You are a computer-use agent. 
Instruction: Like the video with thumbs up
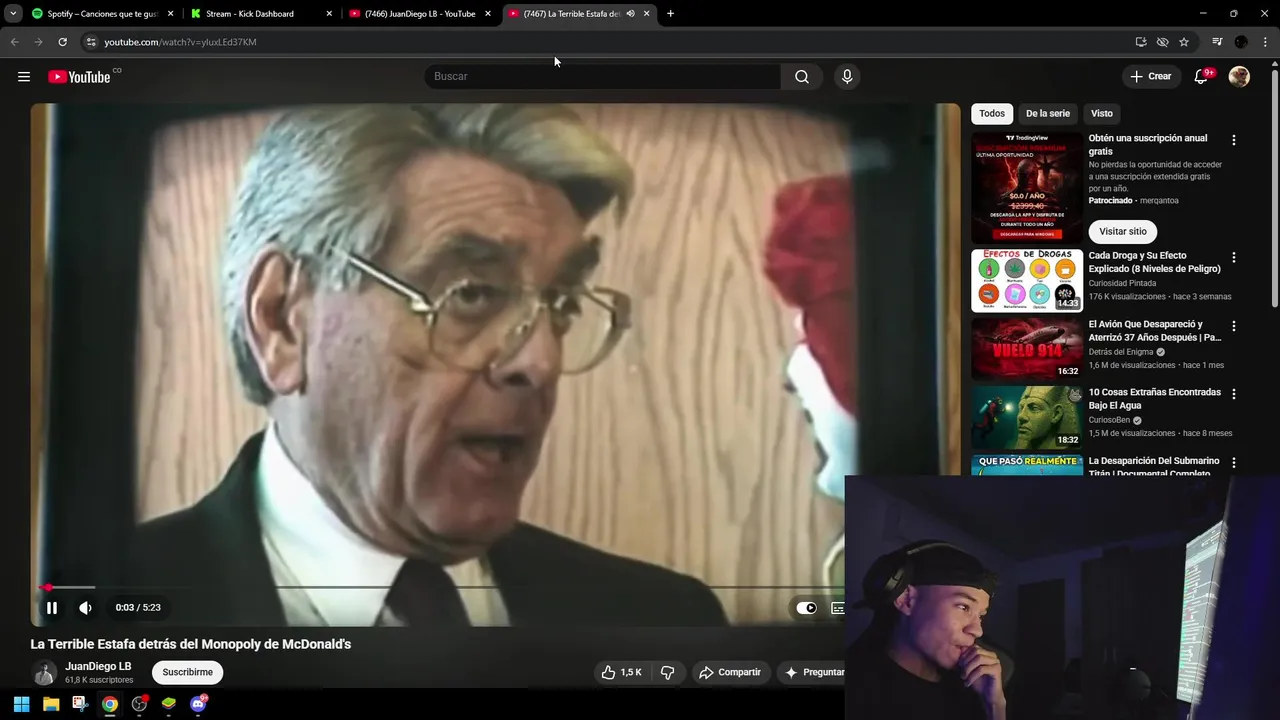pyautogui.click(x=620, y=672)
